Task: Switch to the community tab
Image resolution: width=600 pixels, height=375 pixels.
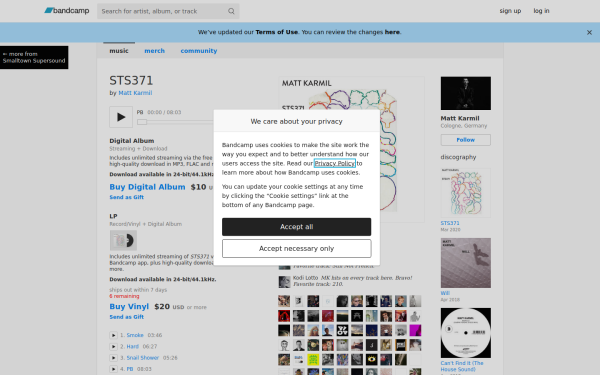Action: 199,51
